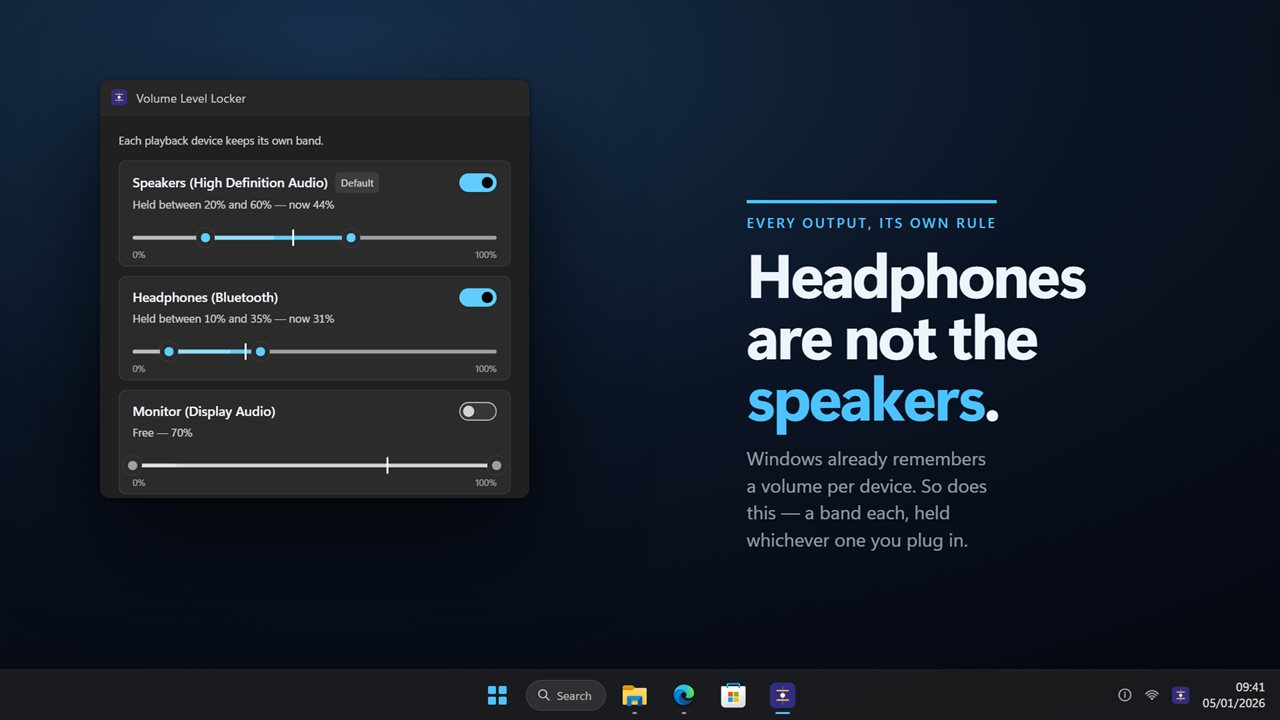Viewport: 1280px width, 720px height.
Task: Click the Monitor lower band handle at 0%
Action: click(x=132, y=466)
